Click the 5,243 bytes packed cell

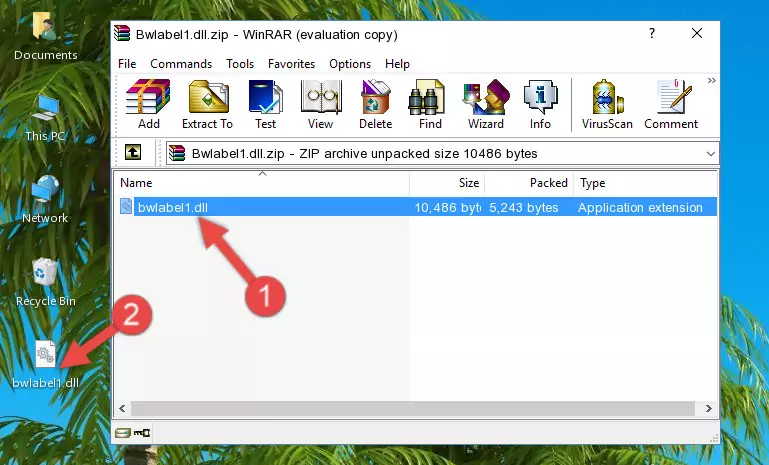click(524, 207)
